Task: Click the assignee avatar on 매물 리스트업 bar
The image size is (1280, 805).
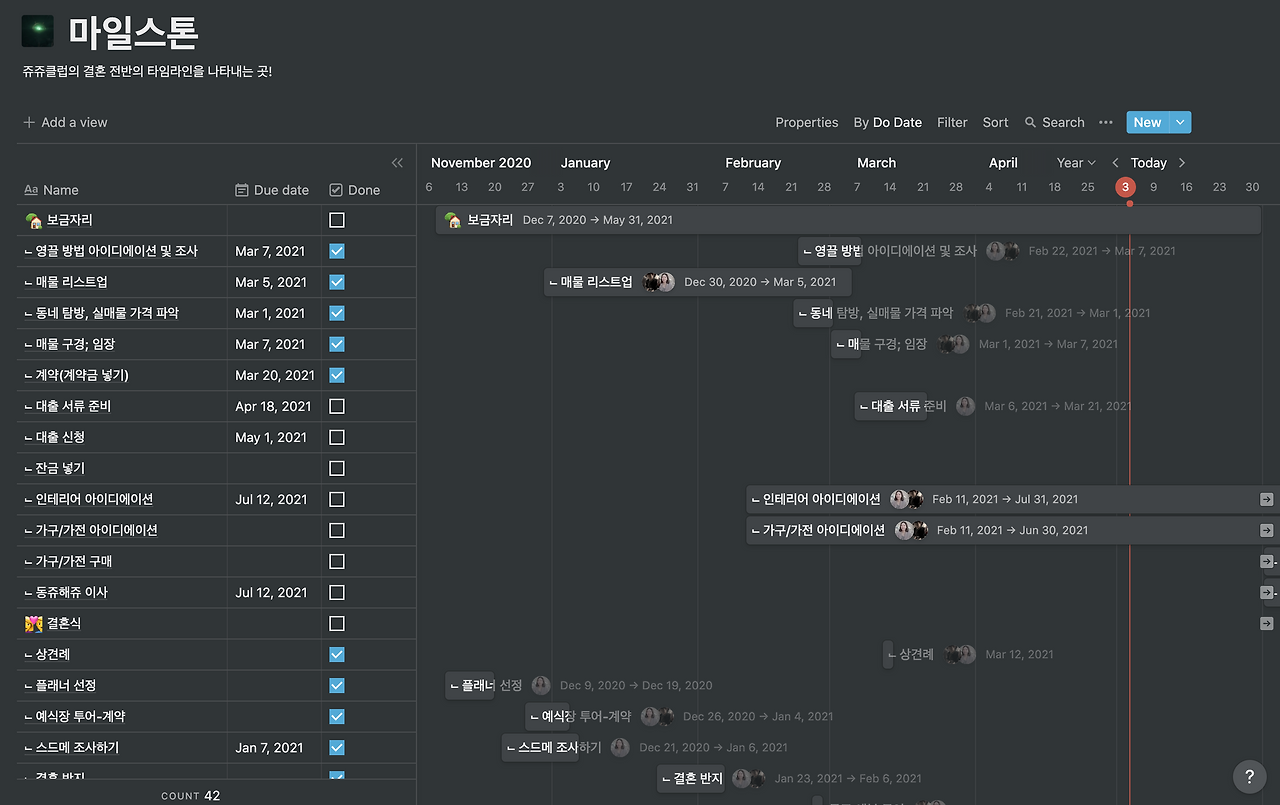Action: coord(659,282)
